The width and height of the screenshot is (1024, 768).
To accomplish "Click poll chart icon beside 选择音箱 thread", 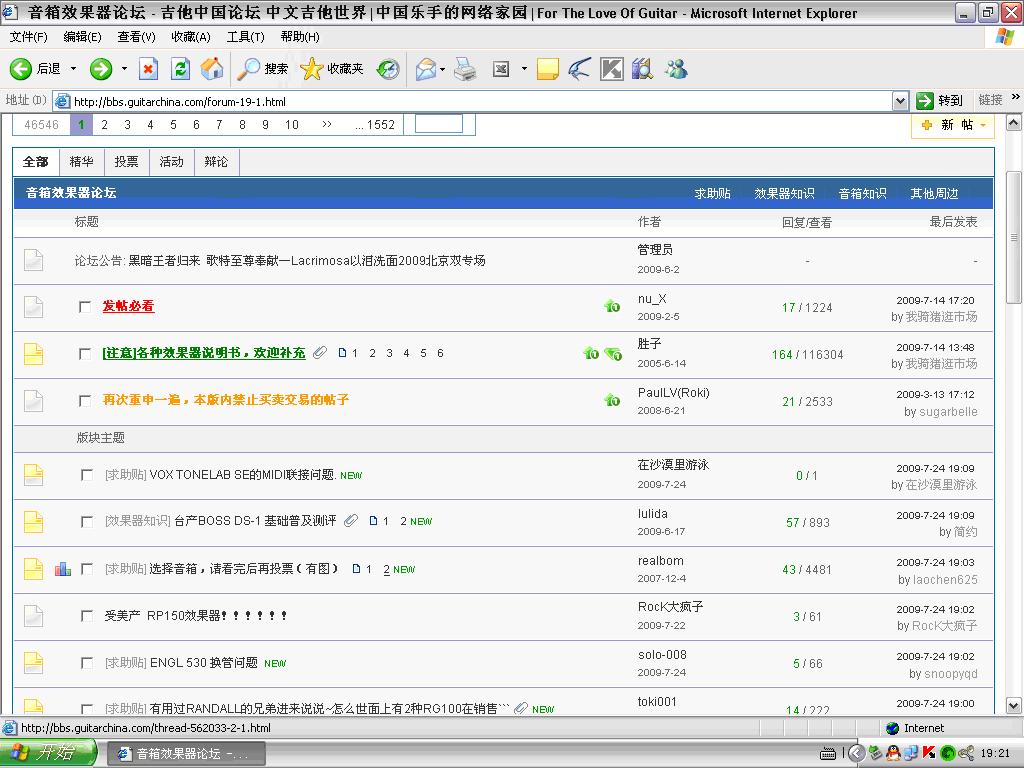I will 63,569.
